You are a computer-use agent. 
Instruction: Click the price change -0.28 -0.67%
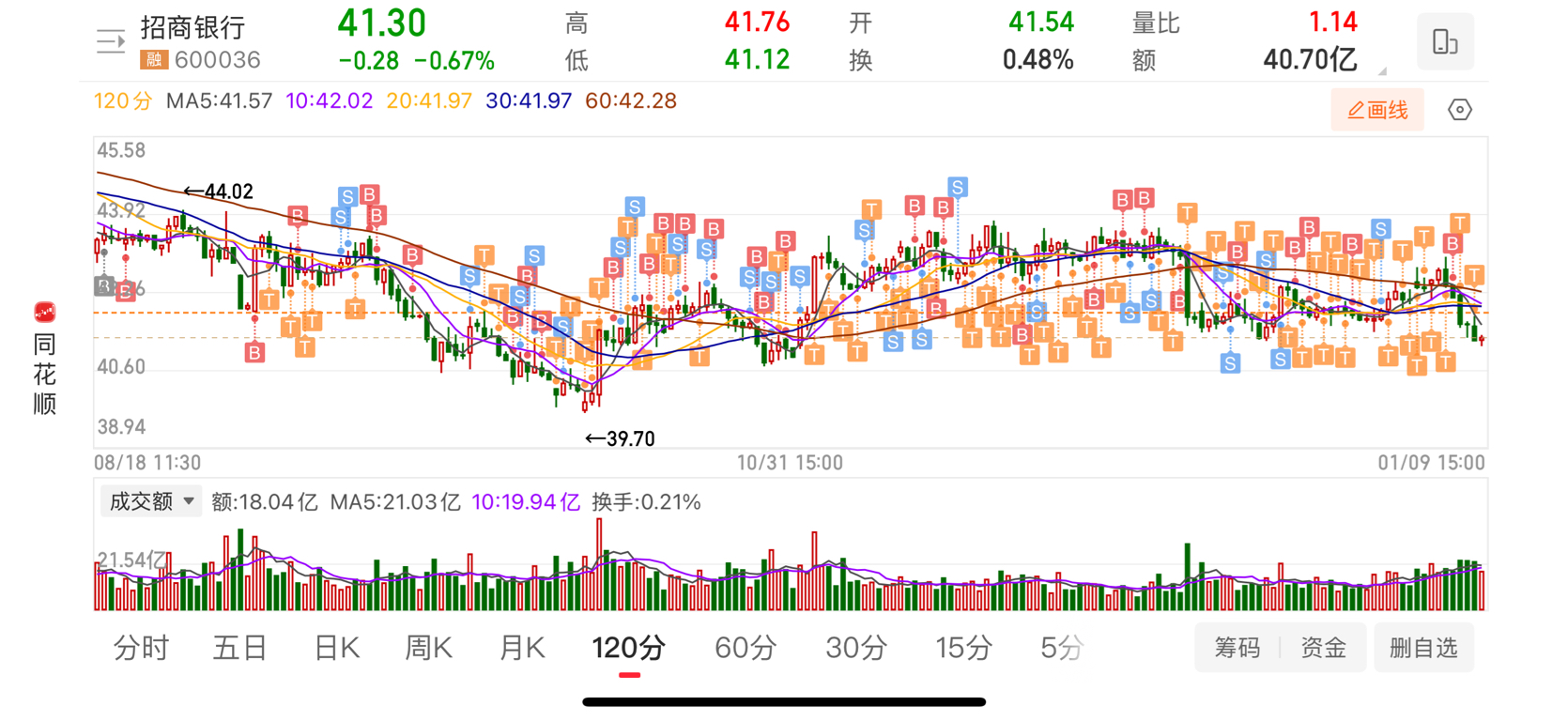(416, 61)
